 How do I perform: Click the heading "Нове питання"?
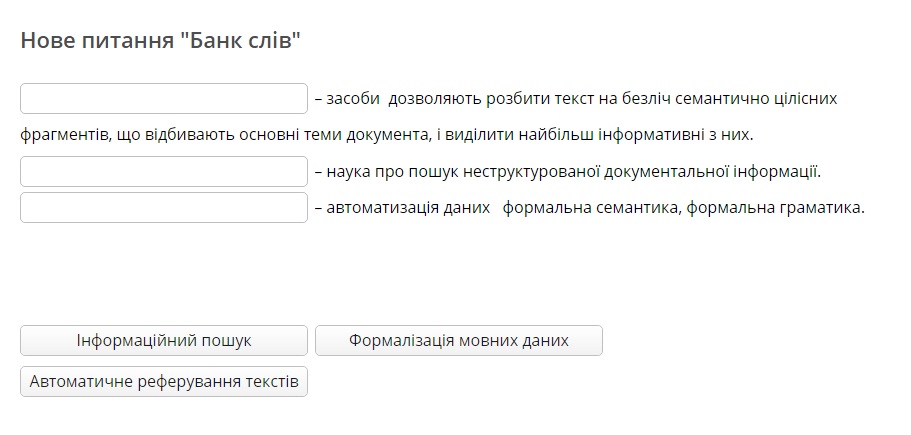point(96,41)
